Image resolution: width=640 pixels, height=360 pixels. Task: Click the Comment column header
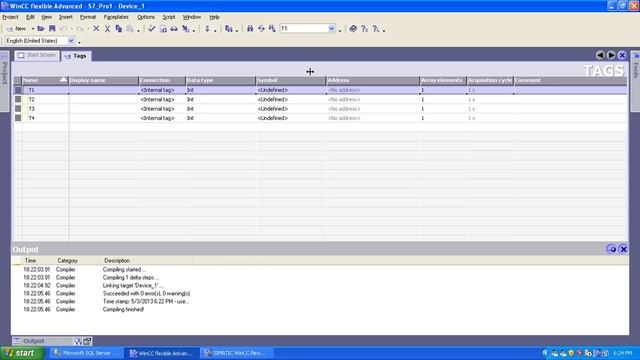[x=570, y=80]
